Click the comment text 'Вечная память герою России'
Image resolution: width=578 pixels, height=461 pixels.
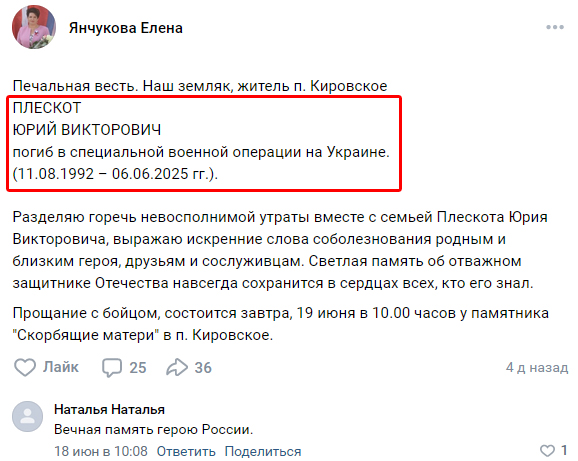tap(153, 430)
